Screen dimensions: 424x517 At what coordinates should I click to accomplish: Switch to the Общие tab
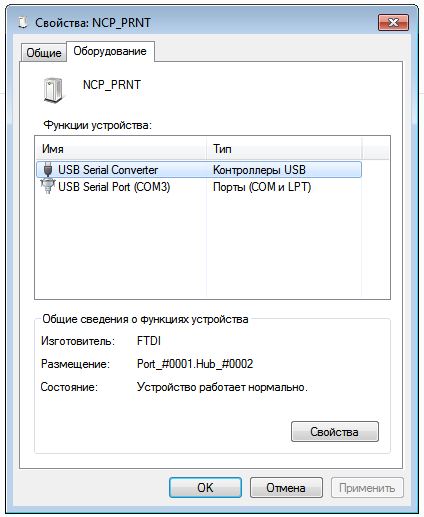tap(44, 52)
